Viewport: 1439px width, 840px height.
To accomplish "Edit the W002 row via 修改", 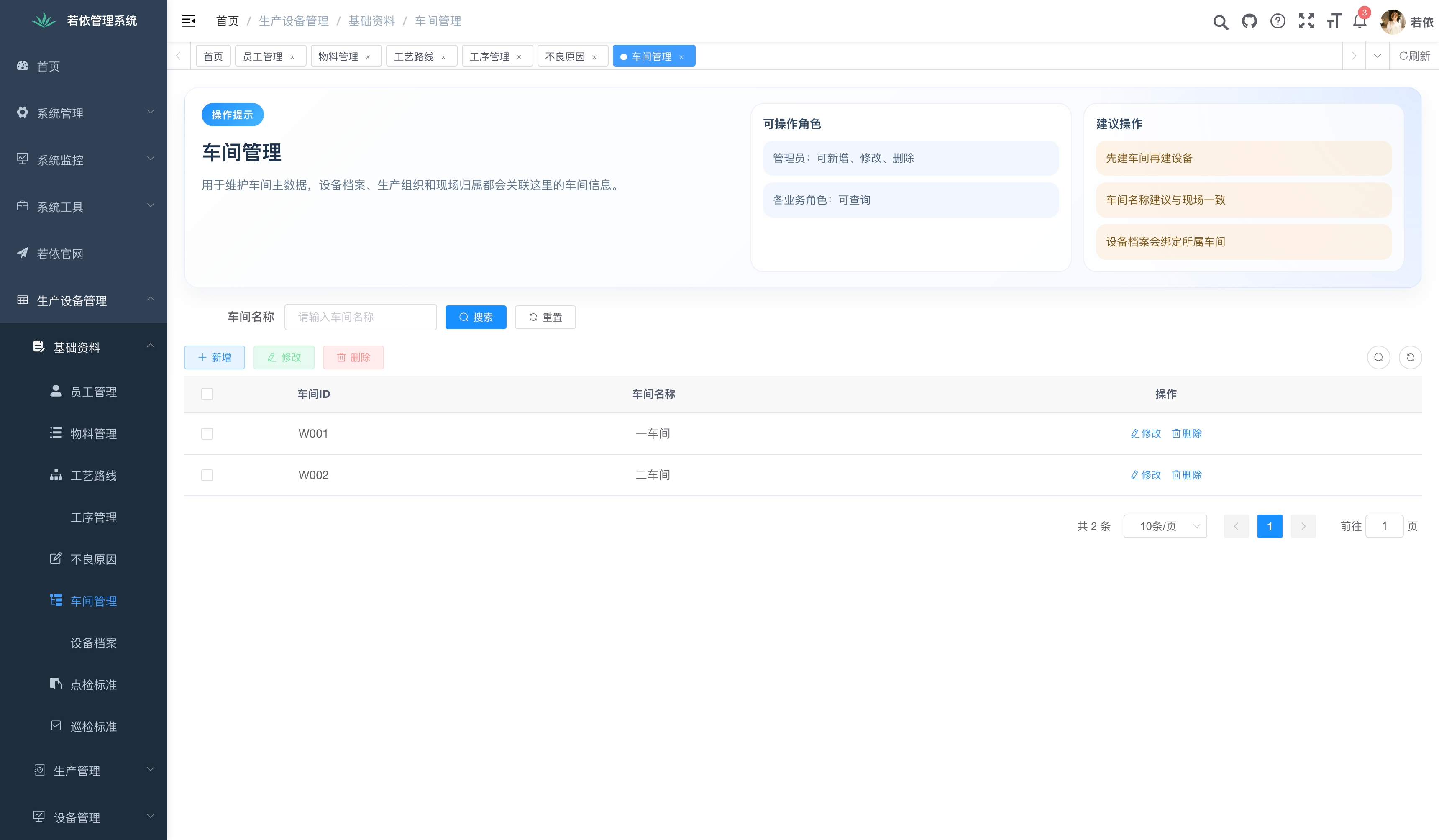I will (x=1145, y=475).
